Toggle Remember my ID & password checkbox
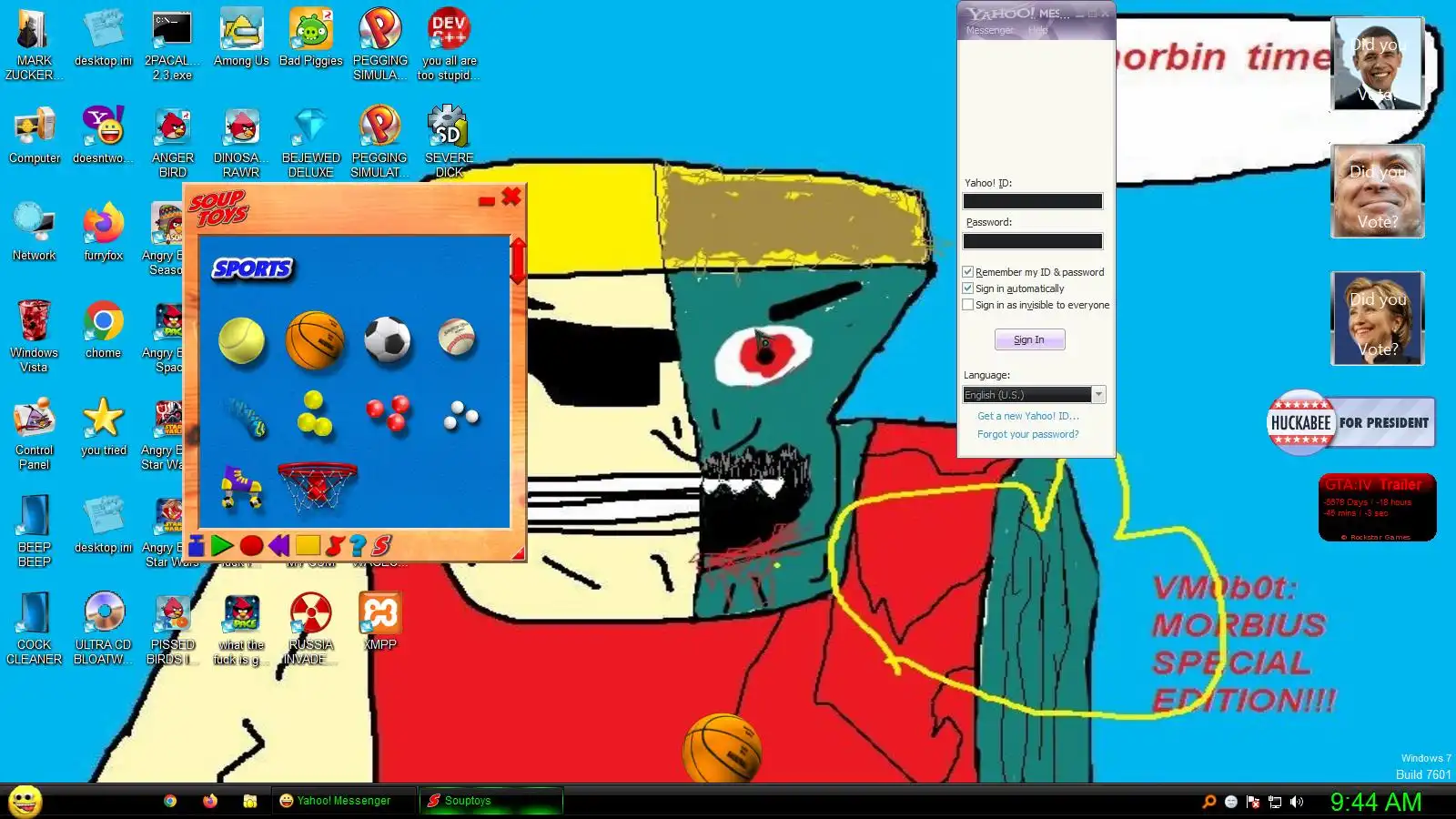 967,272
